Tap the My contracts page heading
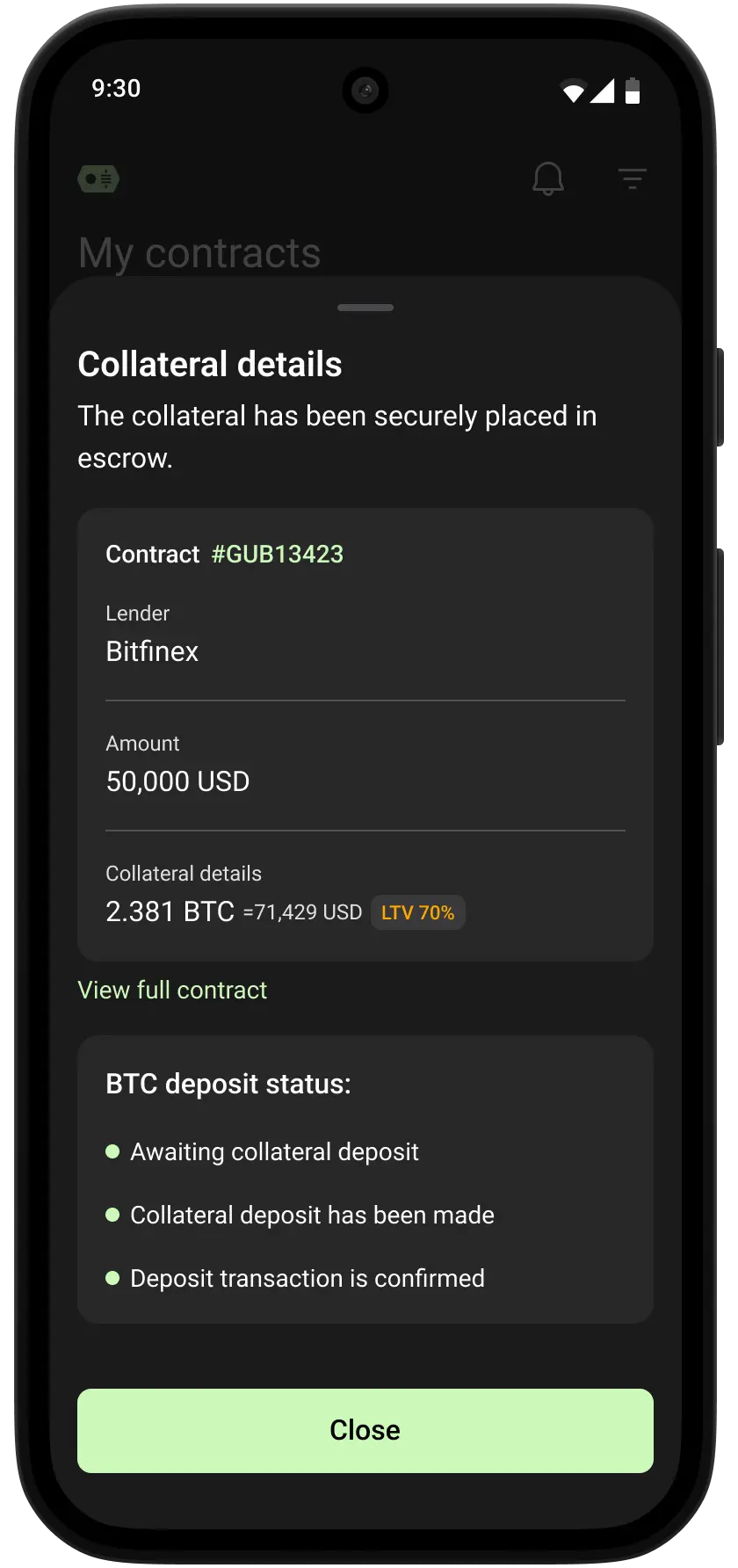 coord(199,253)
